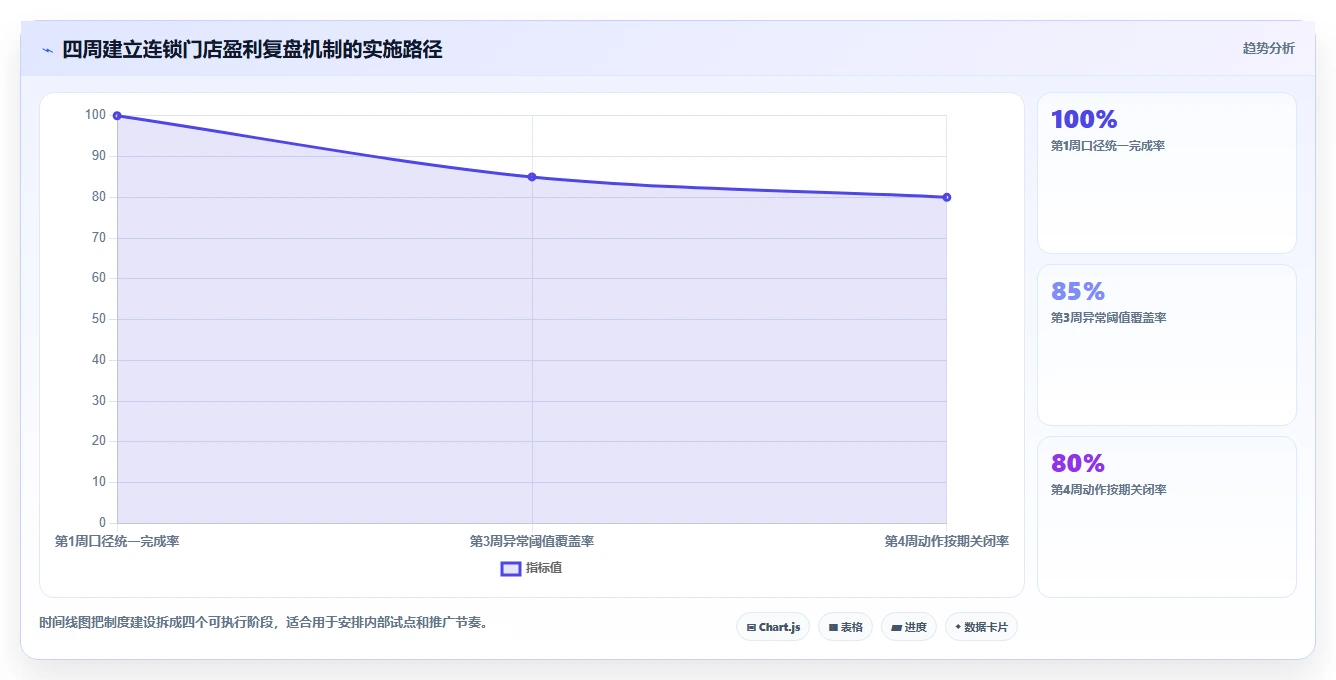Open the 85% 第3周异常阈值覆盖率 card

click(1167, 345)
